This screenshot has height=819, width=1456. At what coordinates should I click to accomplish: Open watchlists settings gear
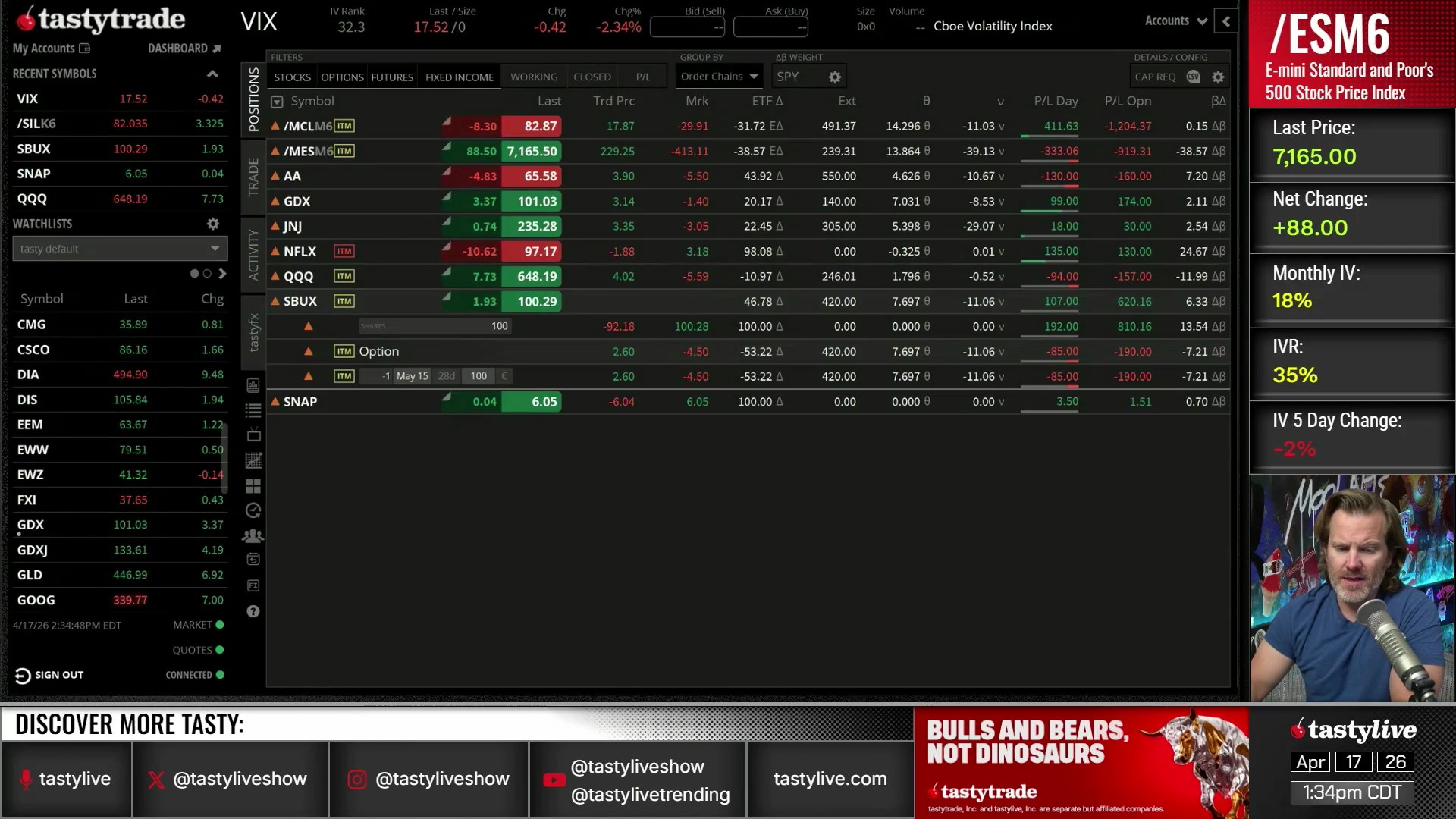[x=213, y=224]
